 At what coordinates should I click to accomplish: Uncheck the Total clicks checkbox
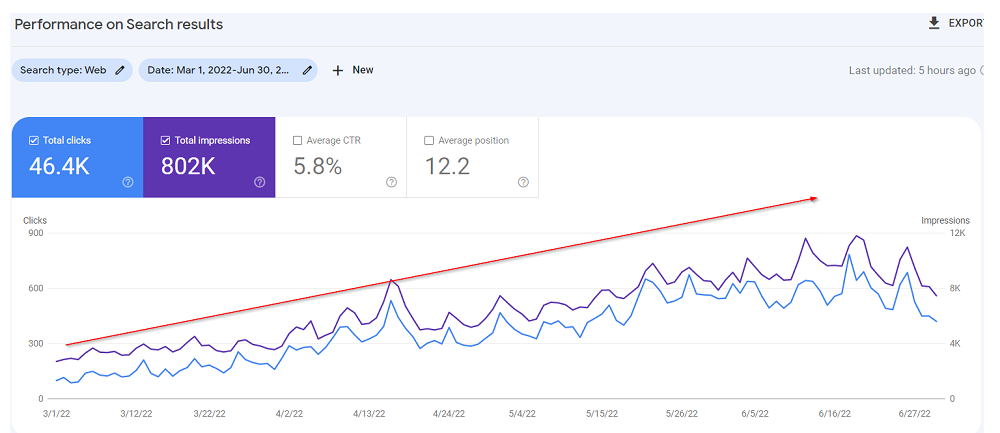[x=34, y=141]
